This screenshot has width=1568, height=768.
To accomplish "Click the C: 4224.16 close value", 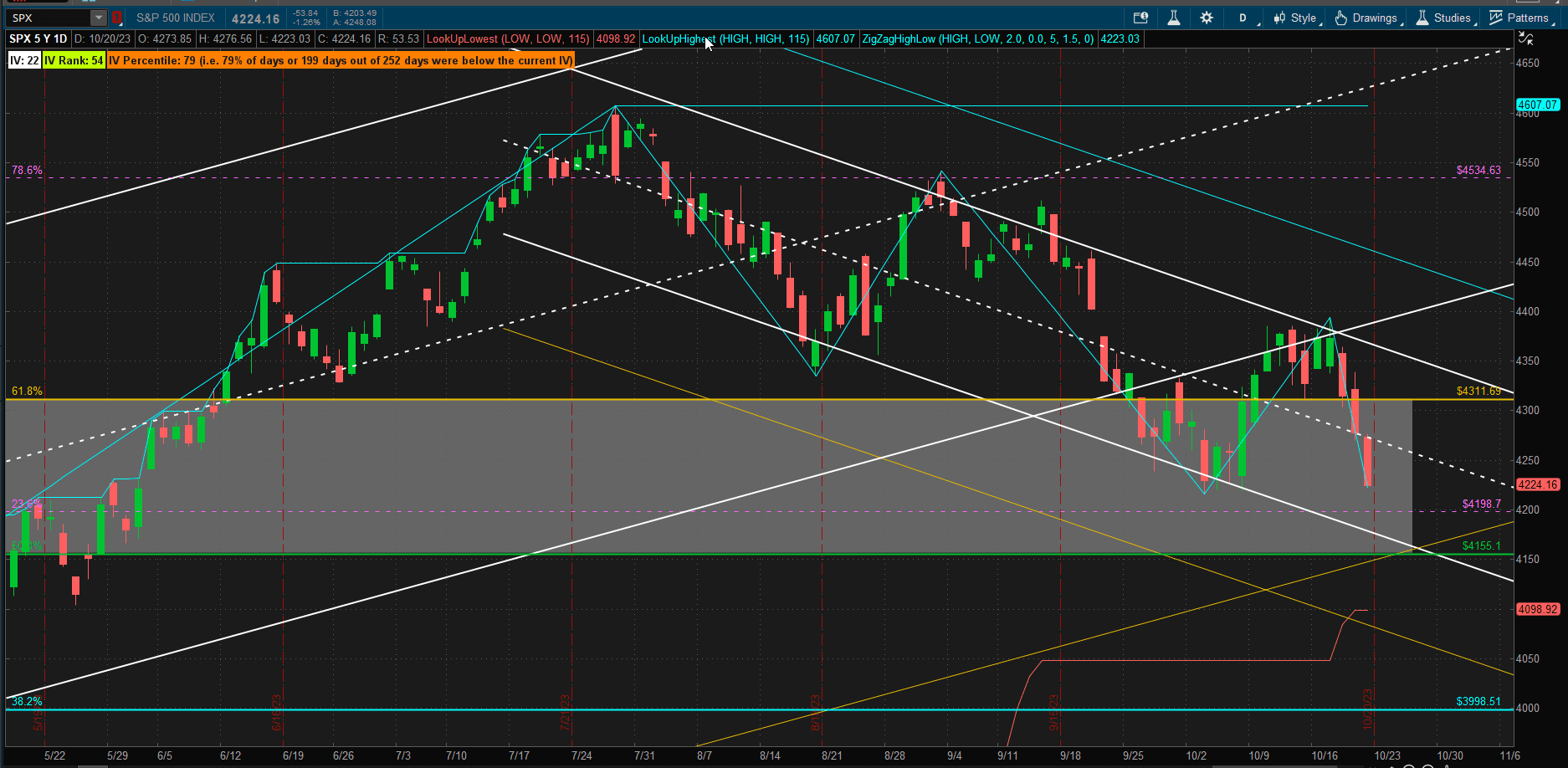I will [344, 38].
